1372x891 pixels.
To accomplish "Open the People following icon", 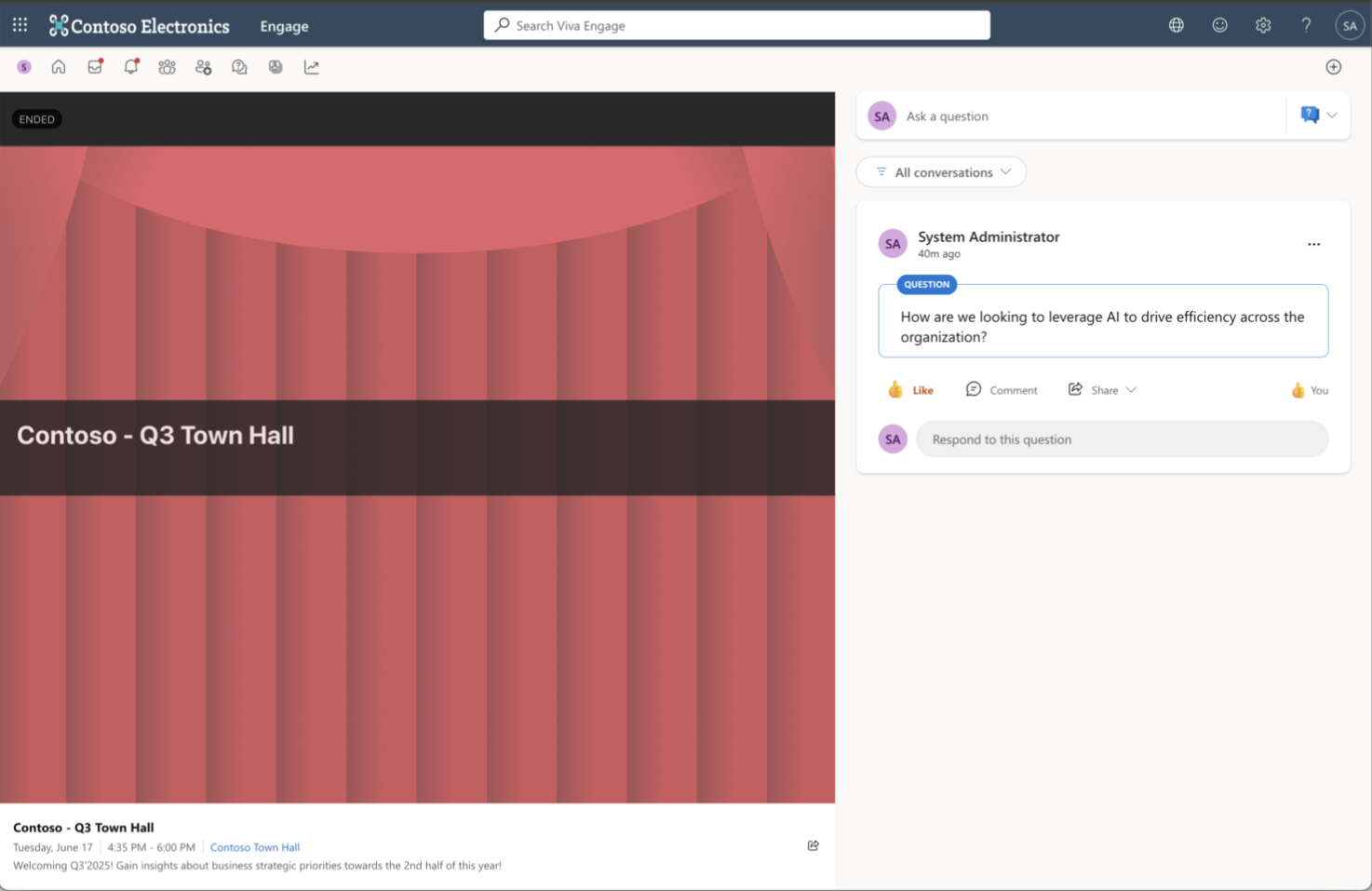I will point(203,66).
